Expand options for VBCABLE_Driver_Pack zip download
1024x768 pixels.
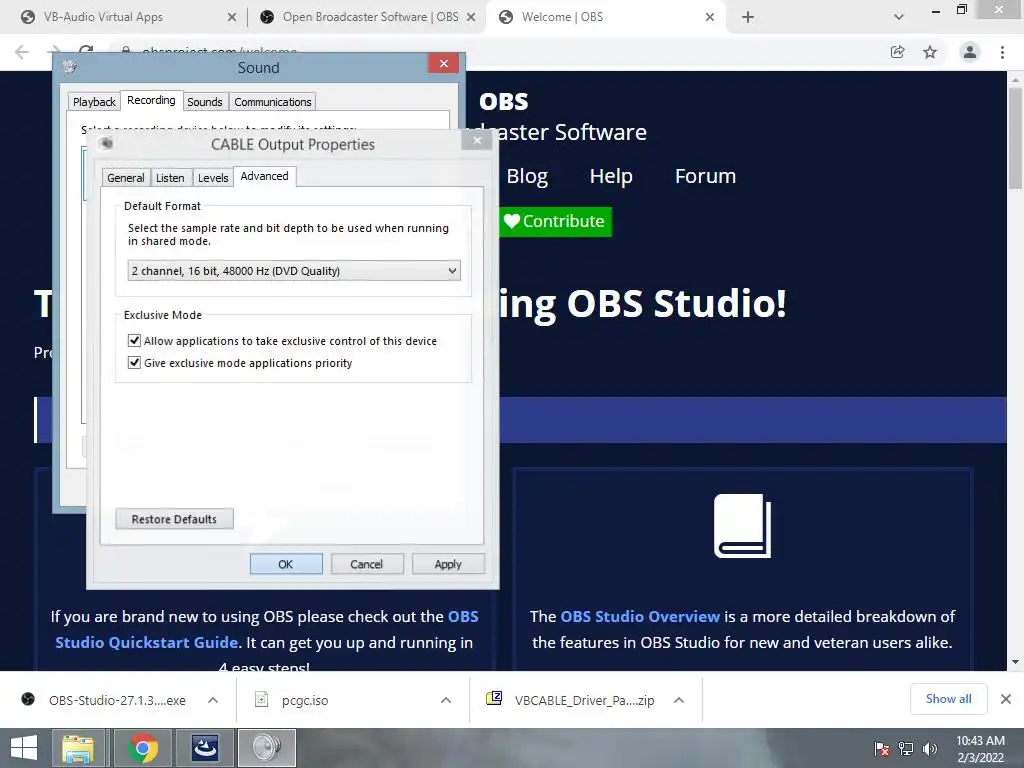tap(679, 700)
